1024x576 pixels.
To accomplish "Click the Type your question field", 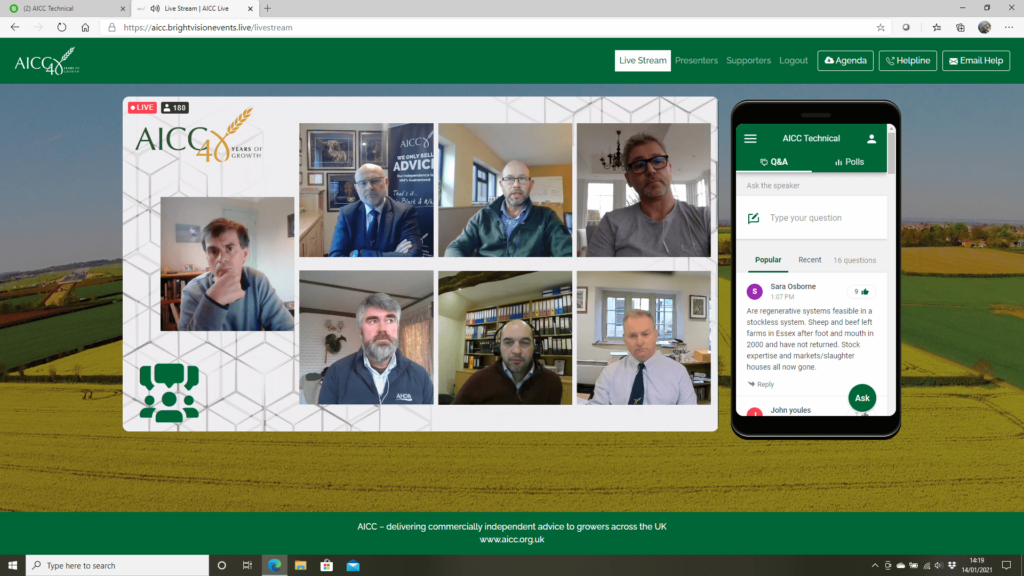I will point(812,218).
